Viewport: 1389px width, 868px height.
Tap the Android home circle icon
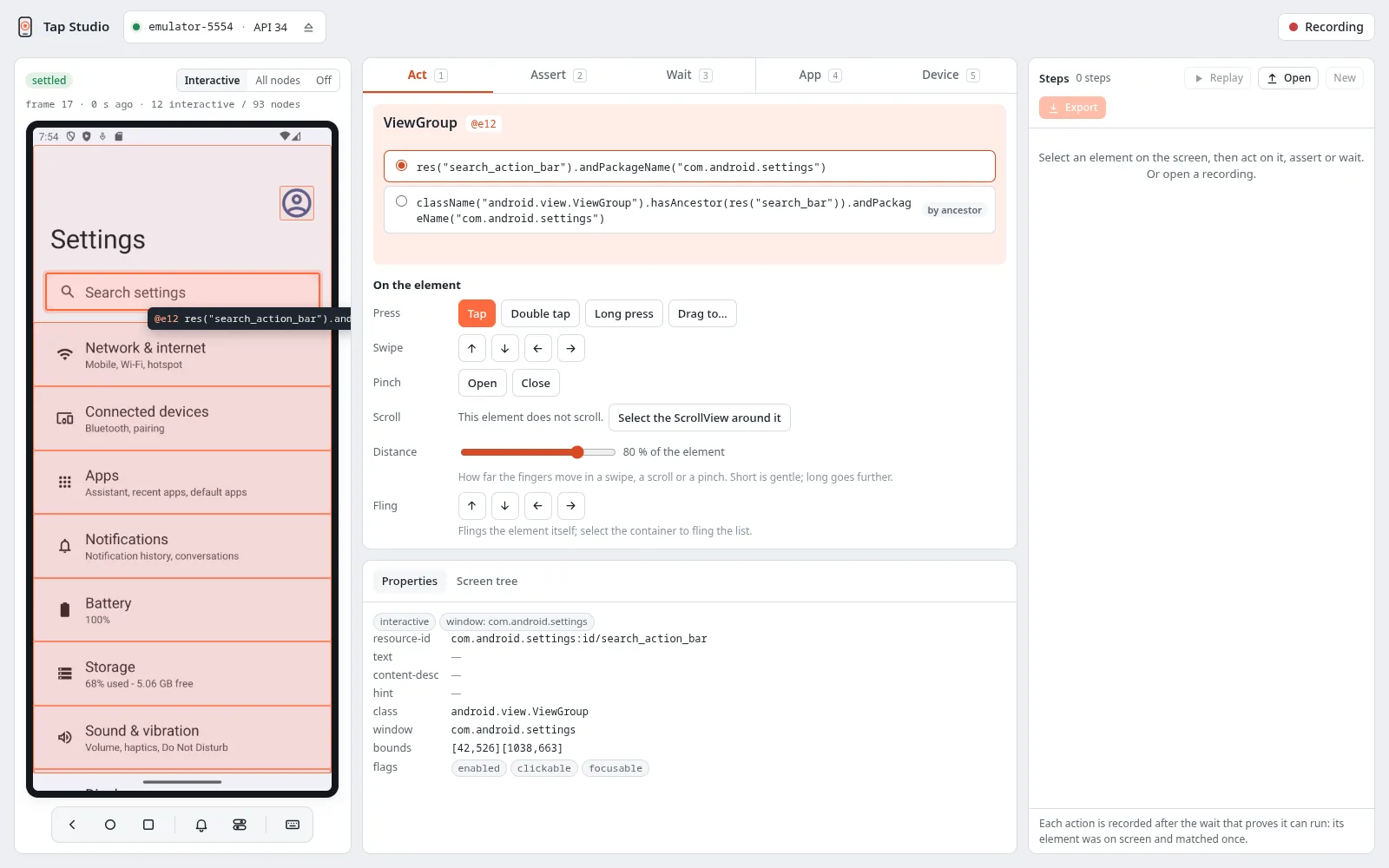(x=110, y=825)
